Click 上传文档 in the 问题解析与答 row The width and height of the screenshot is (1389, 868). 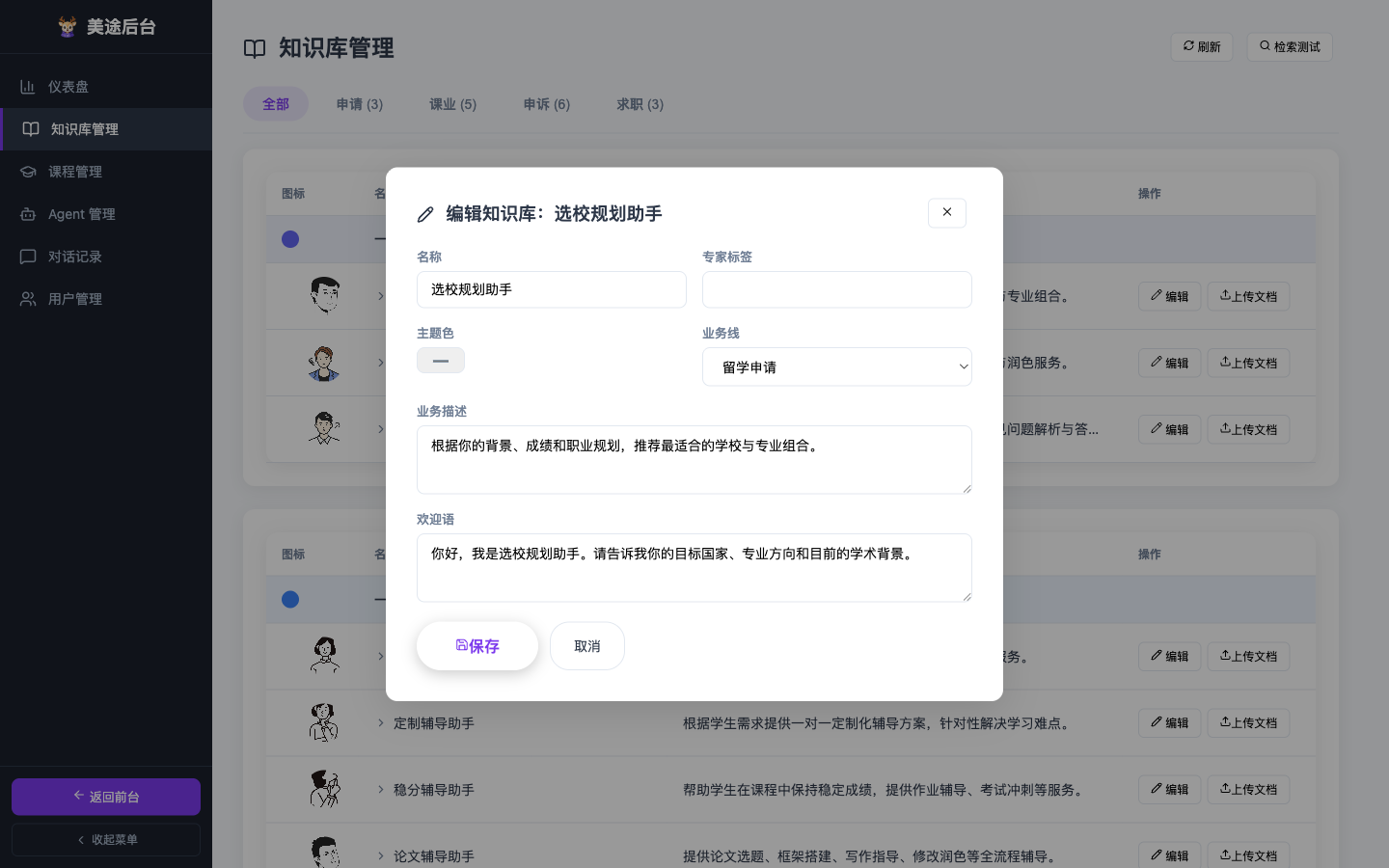click(1248, 429)
